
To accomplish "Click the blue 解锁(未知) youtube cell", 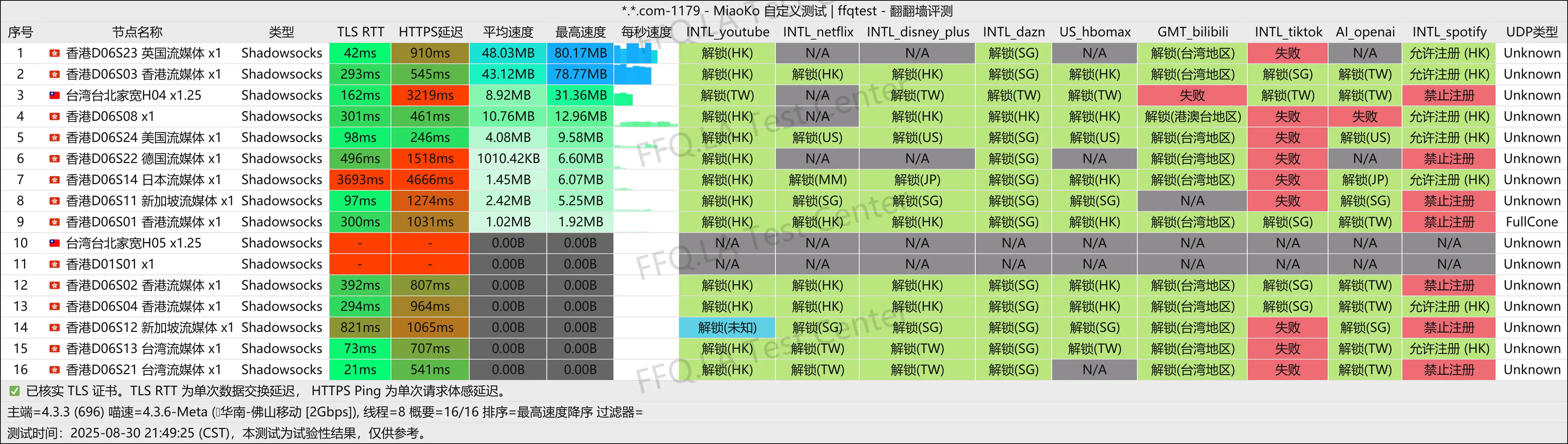I will (x=727, y=328).
